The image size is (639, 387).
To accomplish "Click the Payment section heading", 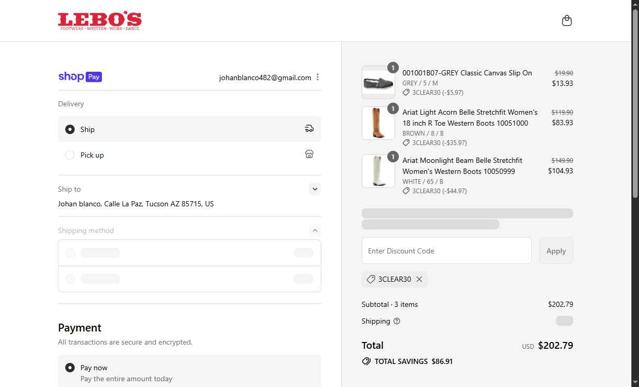I will tap(79, 328).
